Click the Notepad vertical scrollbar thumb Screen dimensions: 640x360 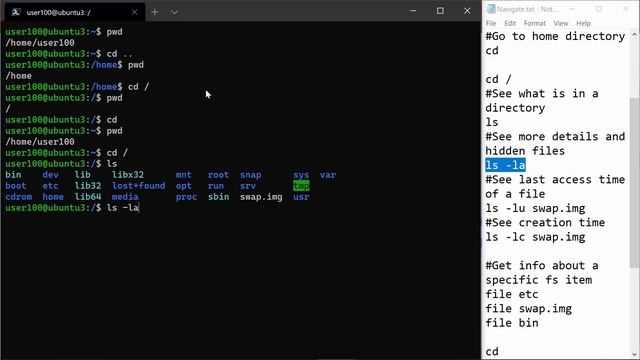(x=634, y=182)
